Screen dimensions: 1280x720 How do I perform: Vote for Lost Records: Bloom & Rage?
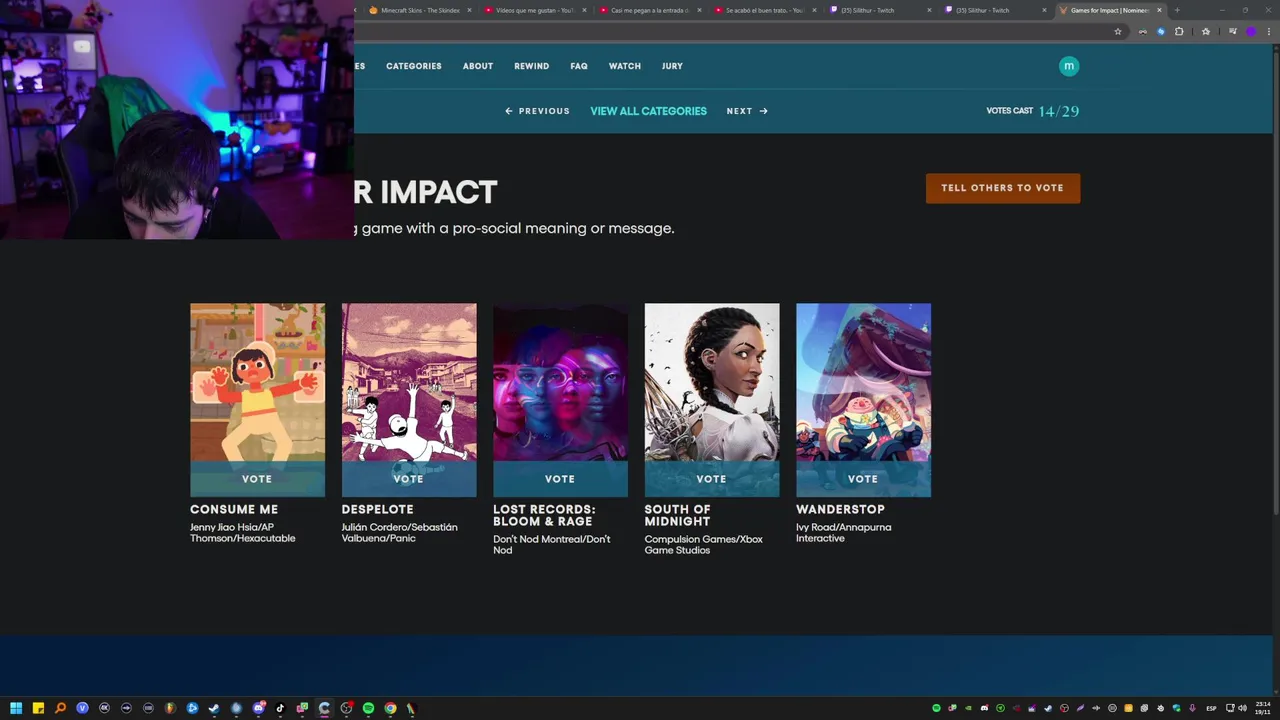point(560,479)
